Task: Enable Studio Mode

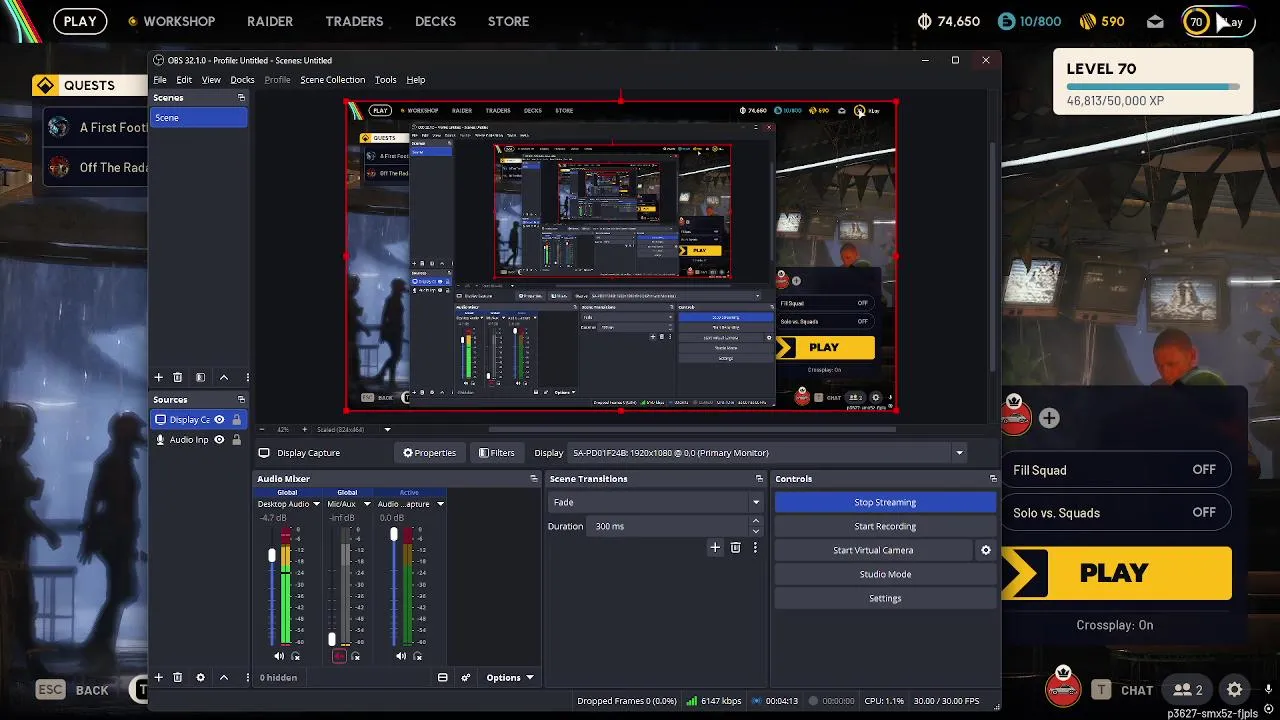Action: [x=885, y=574]
